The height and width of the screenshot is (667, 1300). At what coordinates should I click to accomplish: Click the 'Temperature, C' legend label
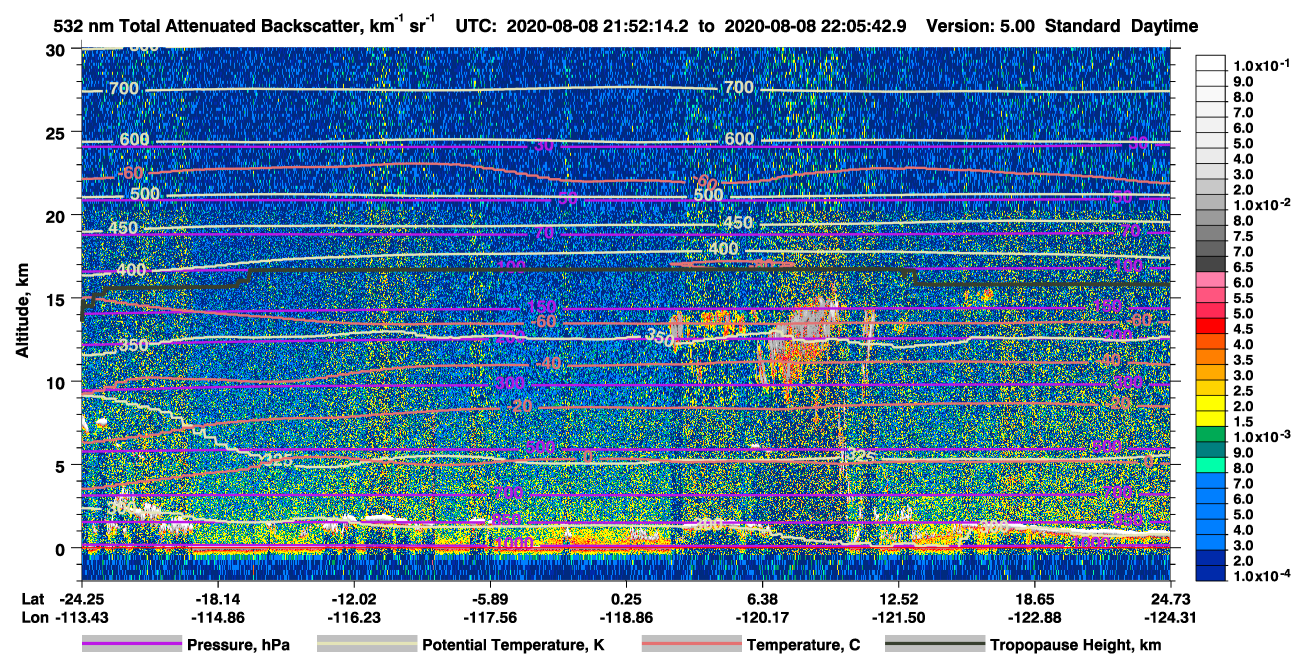(x=803, y=646)
